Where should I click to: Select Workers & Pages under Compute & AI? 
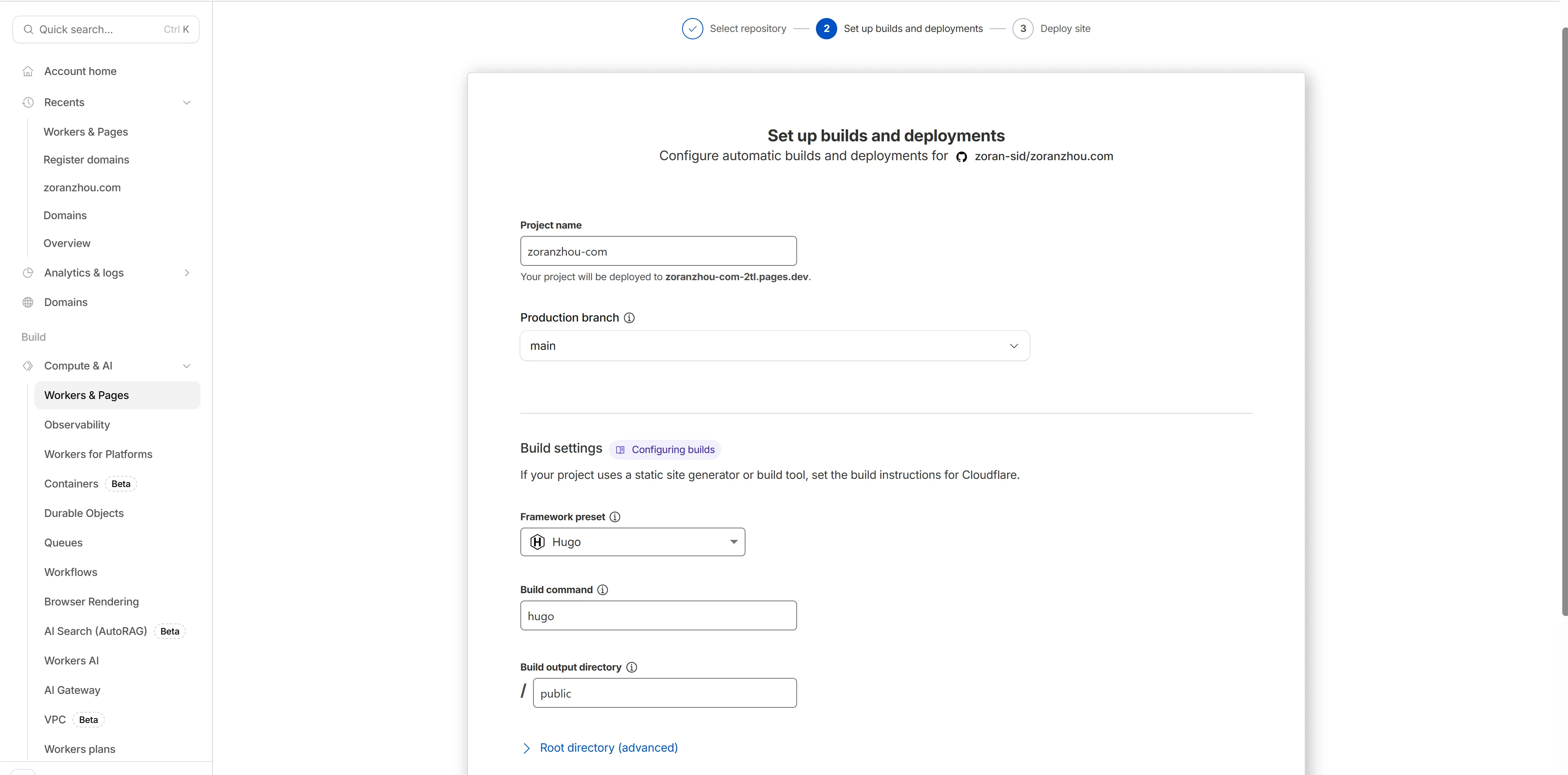[117, 396]
